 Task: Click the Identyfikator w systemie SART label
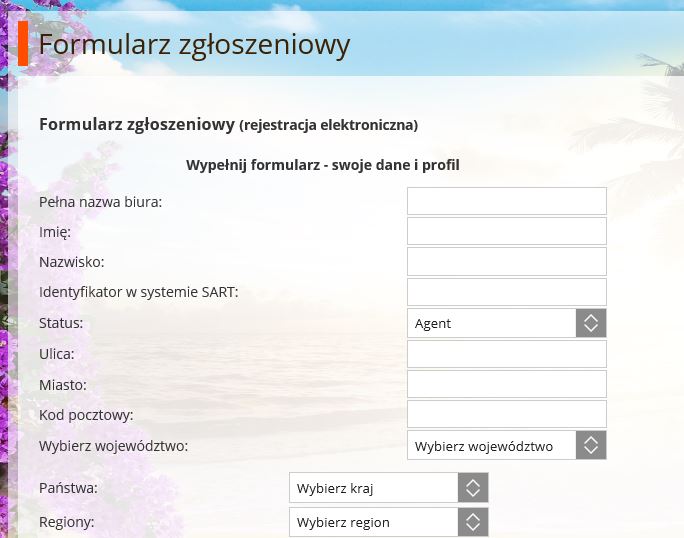[139, 292]
